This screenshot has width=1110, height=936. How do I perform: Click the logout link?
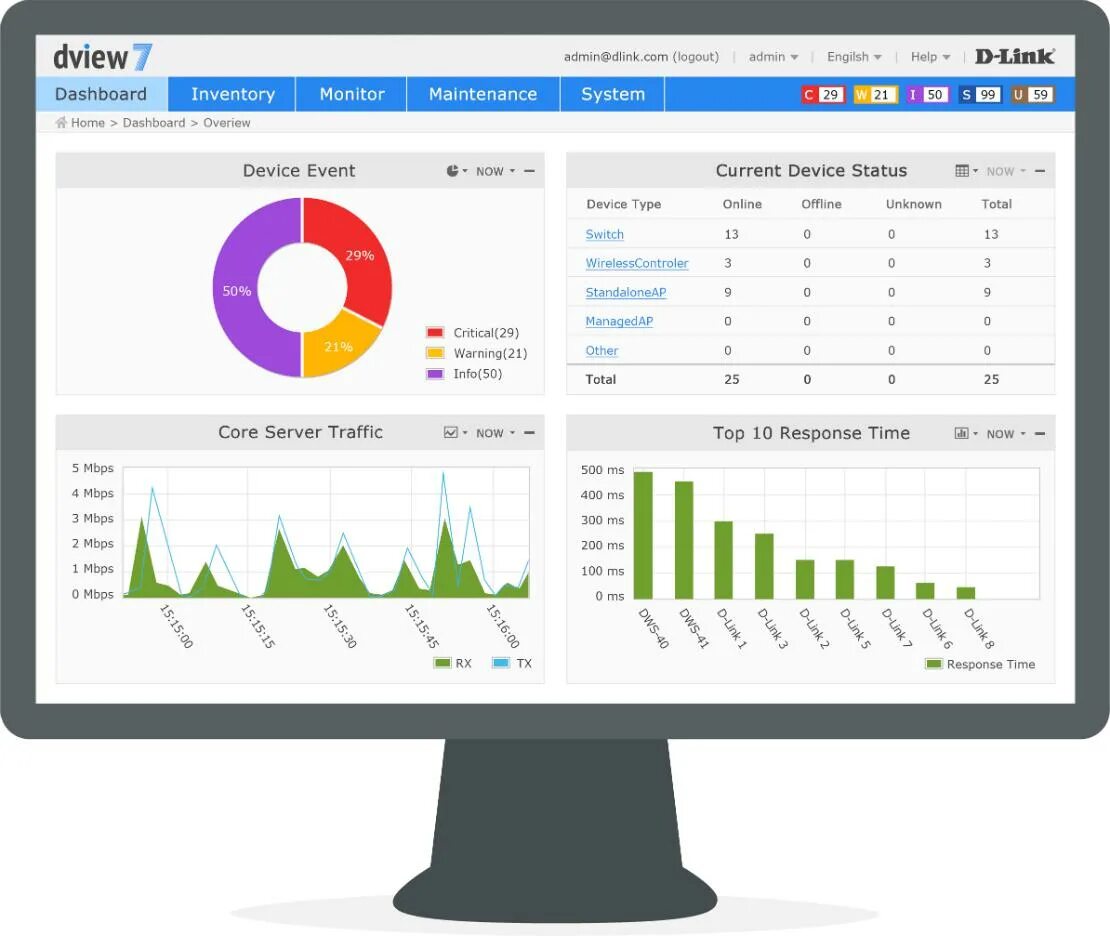(696, 57)
